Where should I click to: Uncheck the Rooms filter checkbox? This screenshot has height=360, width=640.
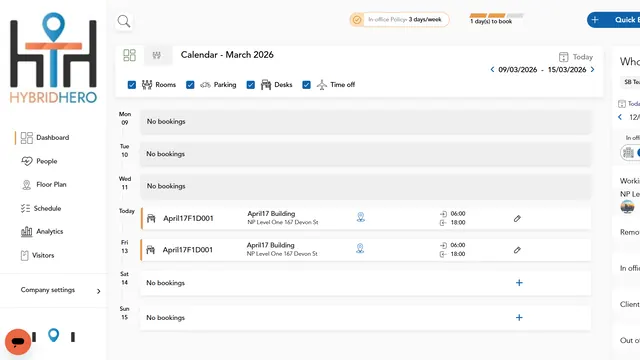pyautogui.click(x=132, y=85)
